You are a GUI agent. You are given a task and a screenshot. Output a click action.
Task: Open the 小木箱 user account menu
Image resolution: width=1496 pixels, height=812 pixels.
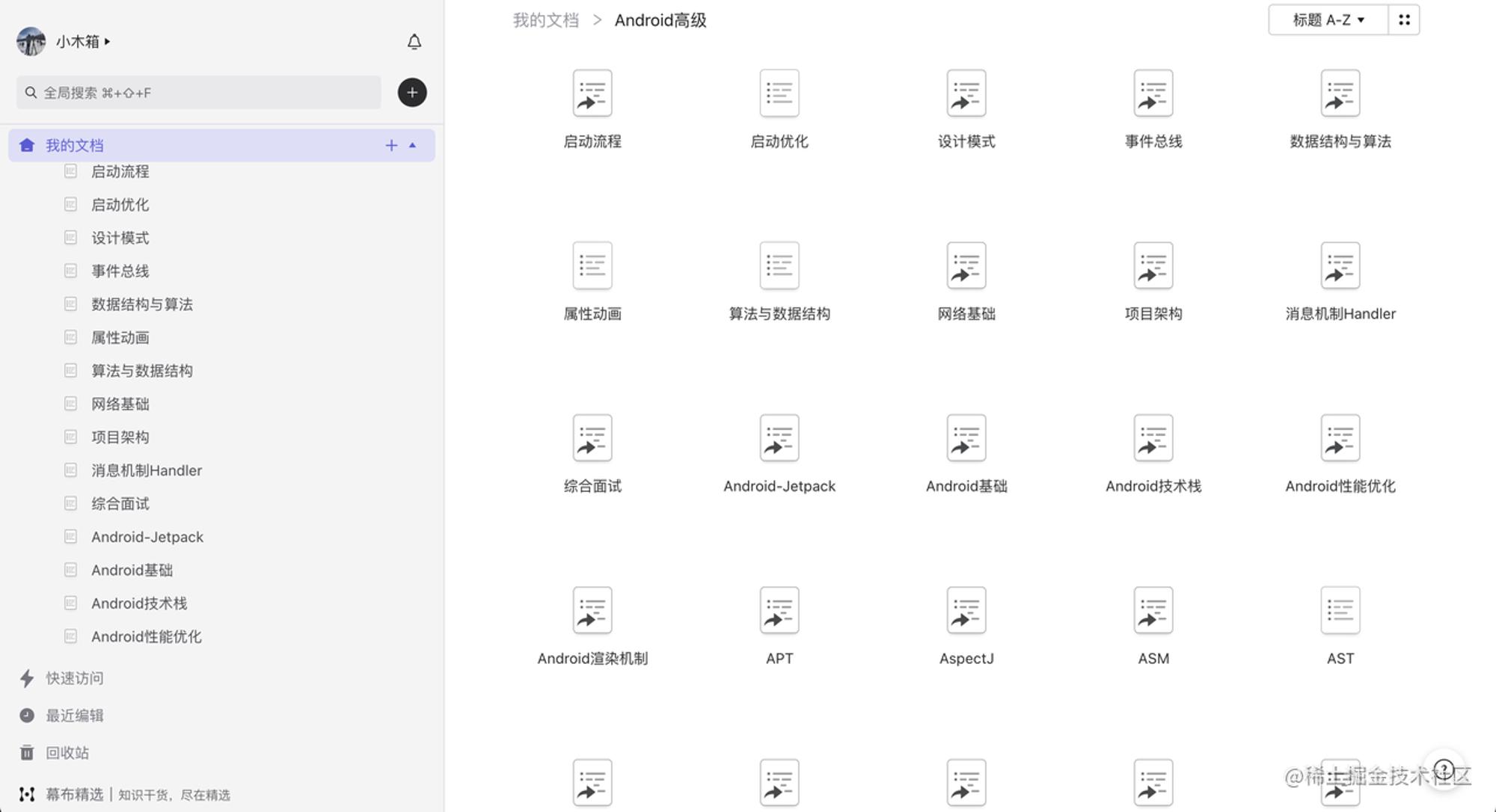(83, 42)
